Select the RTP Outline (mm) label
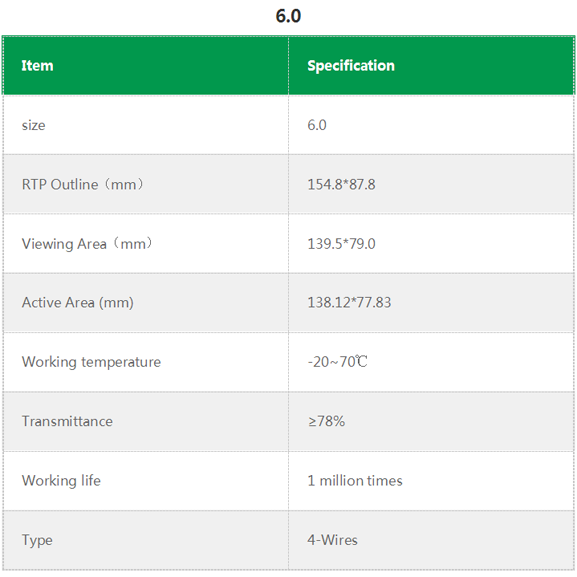The height and width of the screenshot is (577, 577). point(83,184)
